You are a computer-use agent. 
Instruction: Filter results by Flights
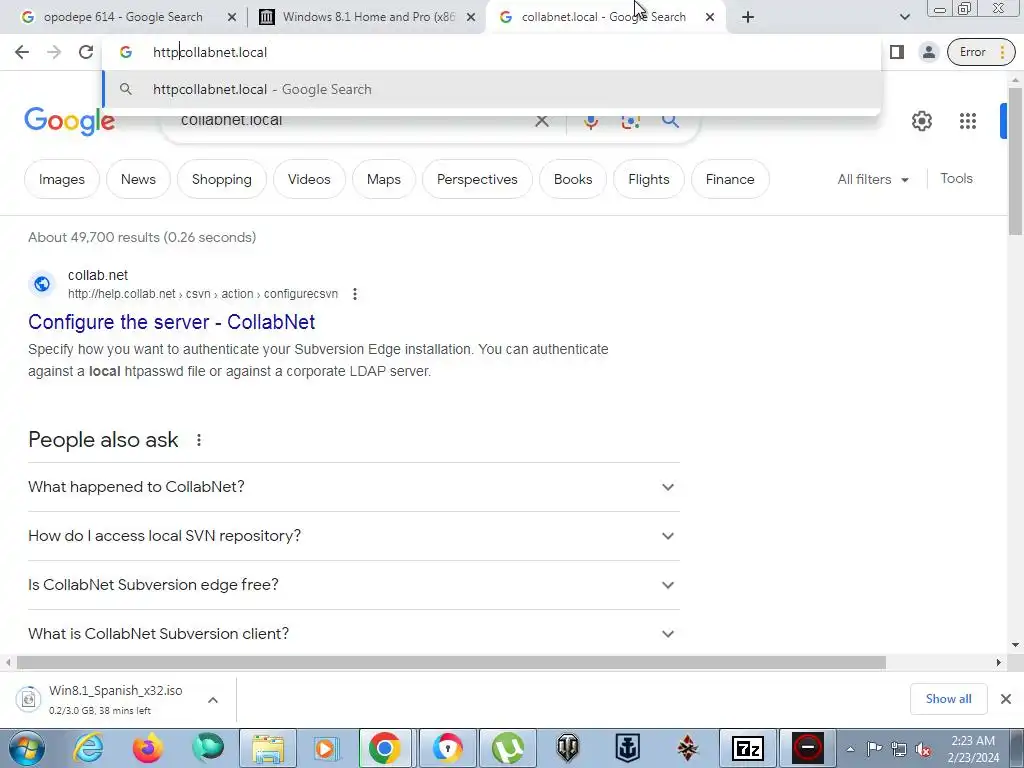coord(649,179)
